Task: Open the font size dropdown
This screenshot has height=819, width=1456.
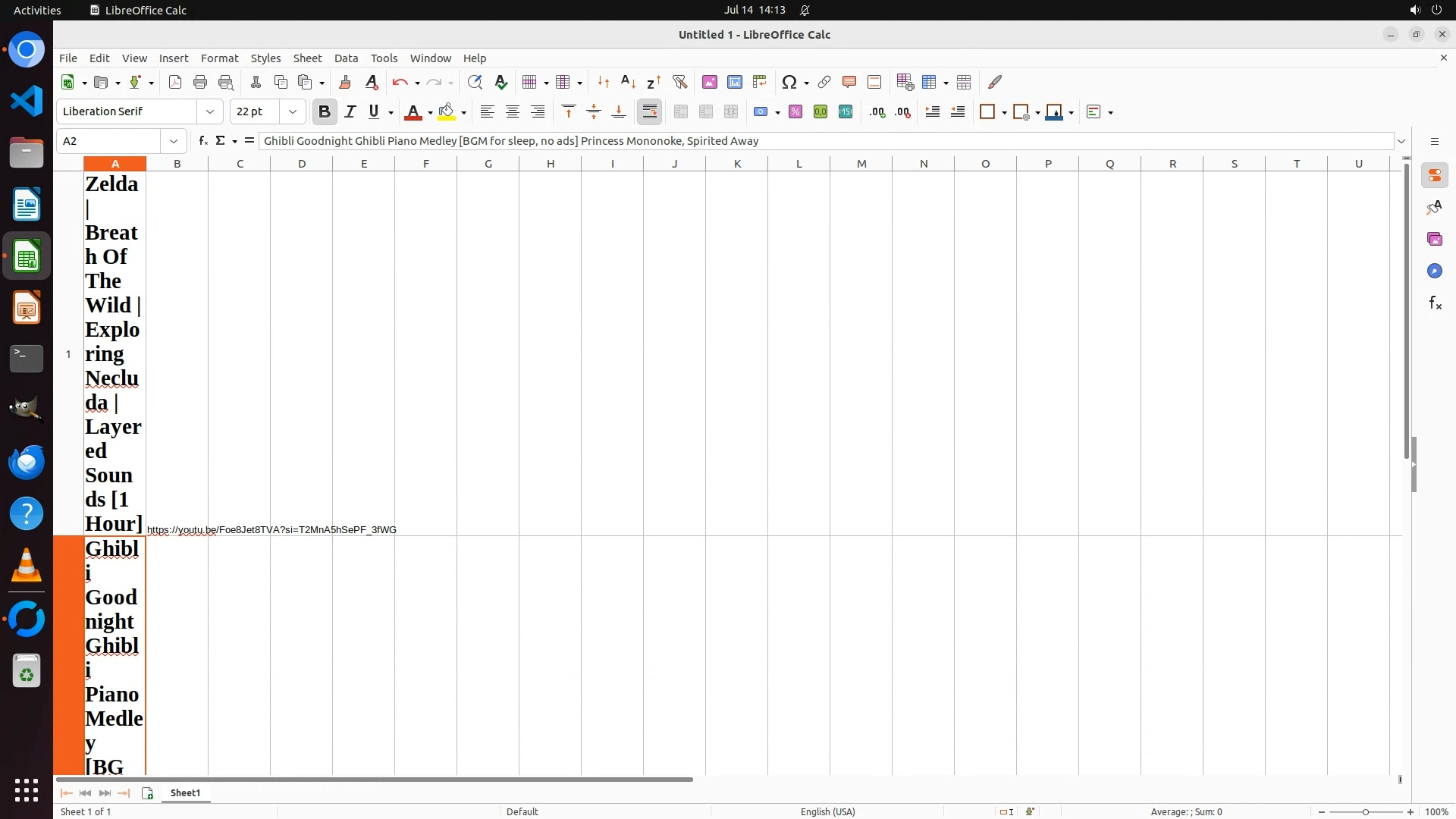Action: [x=293, y=111]
